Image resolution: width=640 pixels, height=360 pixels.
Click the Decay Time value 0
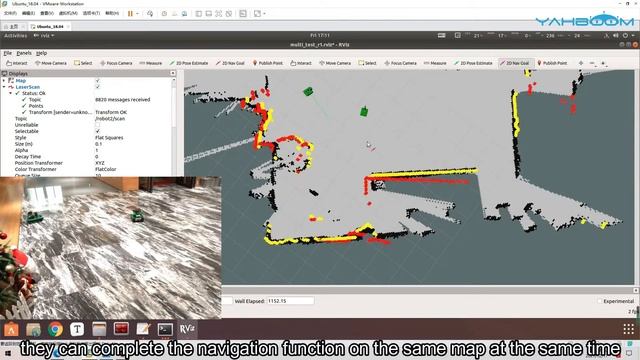[x=97, y=157]
